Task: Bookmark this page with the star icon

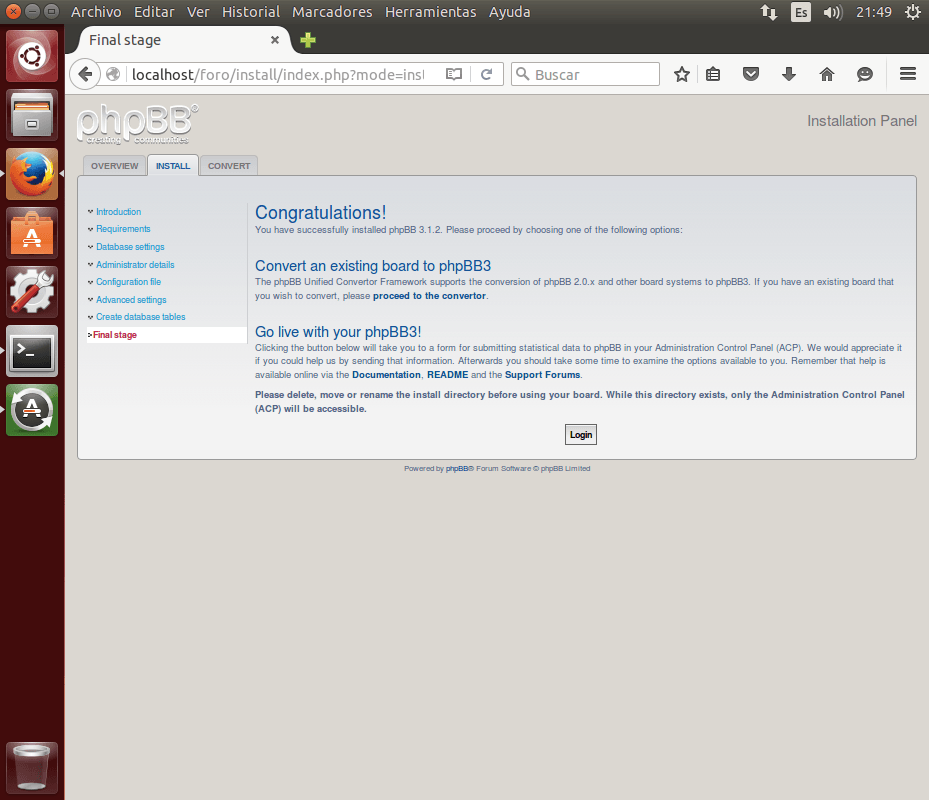Action: [681, 75]
